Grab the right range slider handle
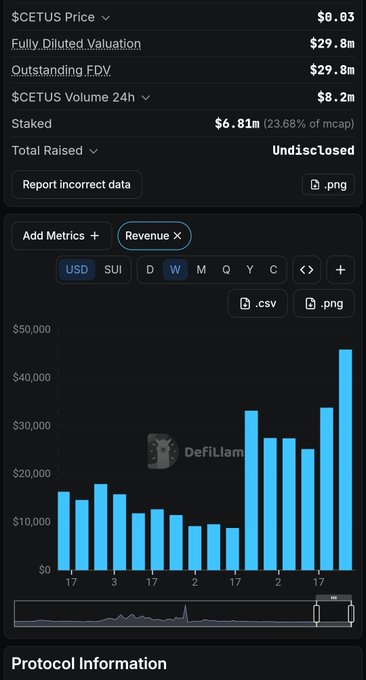The height and width of the screenshot is (680, 366). coord(351,614)
